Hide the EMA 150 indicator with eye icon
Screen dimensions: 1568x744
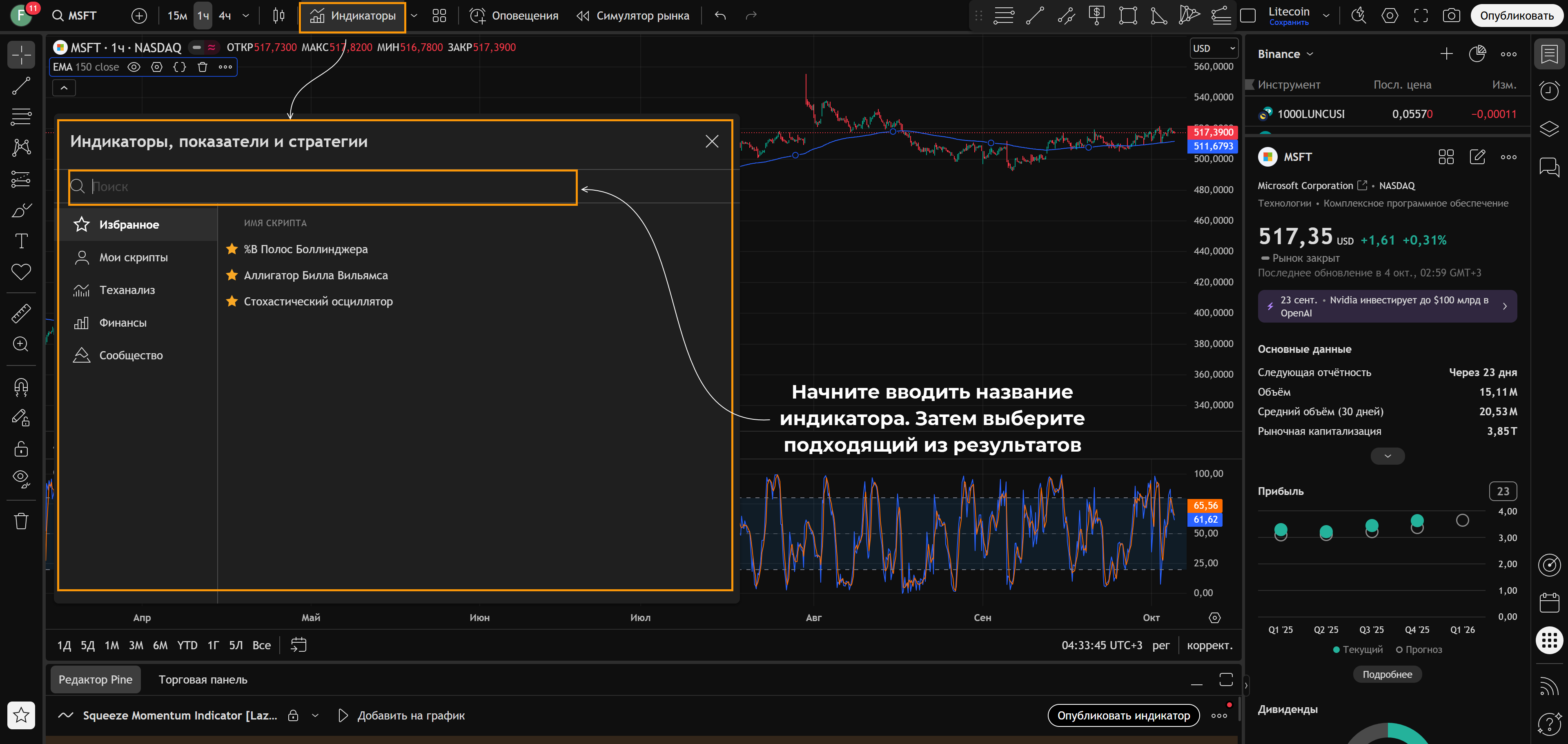134,67
